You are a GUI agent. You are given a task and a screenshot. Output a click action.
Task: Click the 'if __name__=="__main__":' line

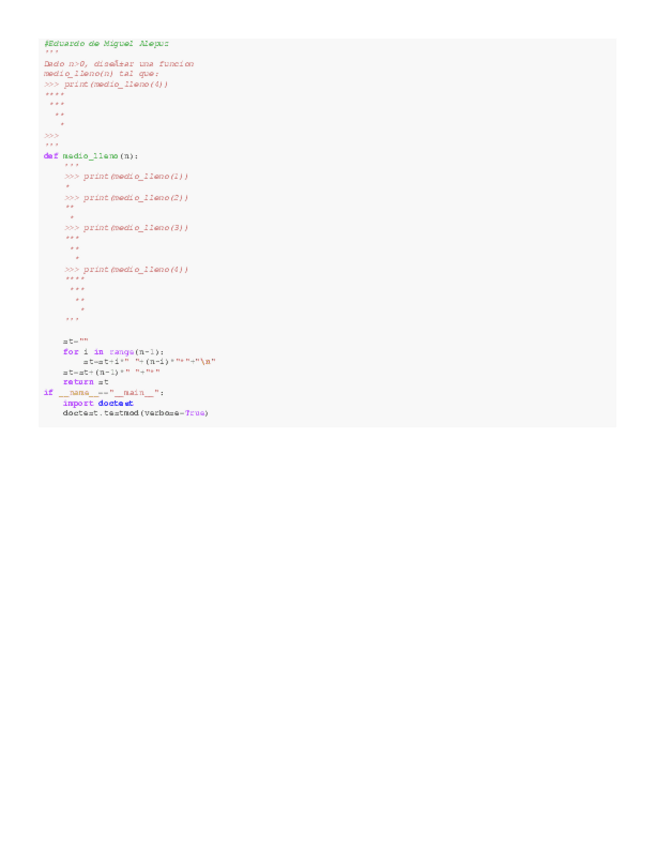pyautogui.click(x=104, y=393)
